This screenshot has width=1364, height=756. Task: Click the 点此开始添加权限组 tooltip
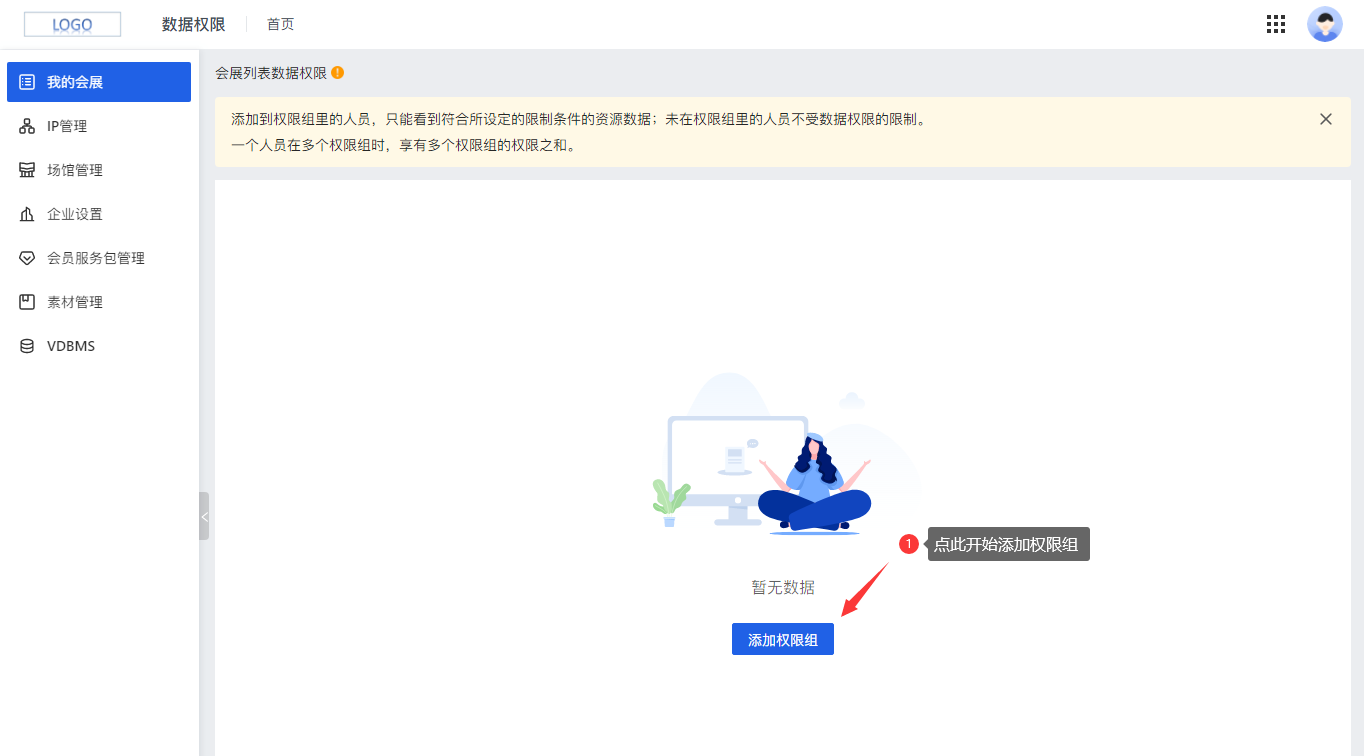pyautogui.click(x=1007, y=543)
